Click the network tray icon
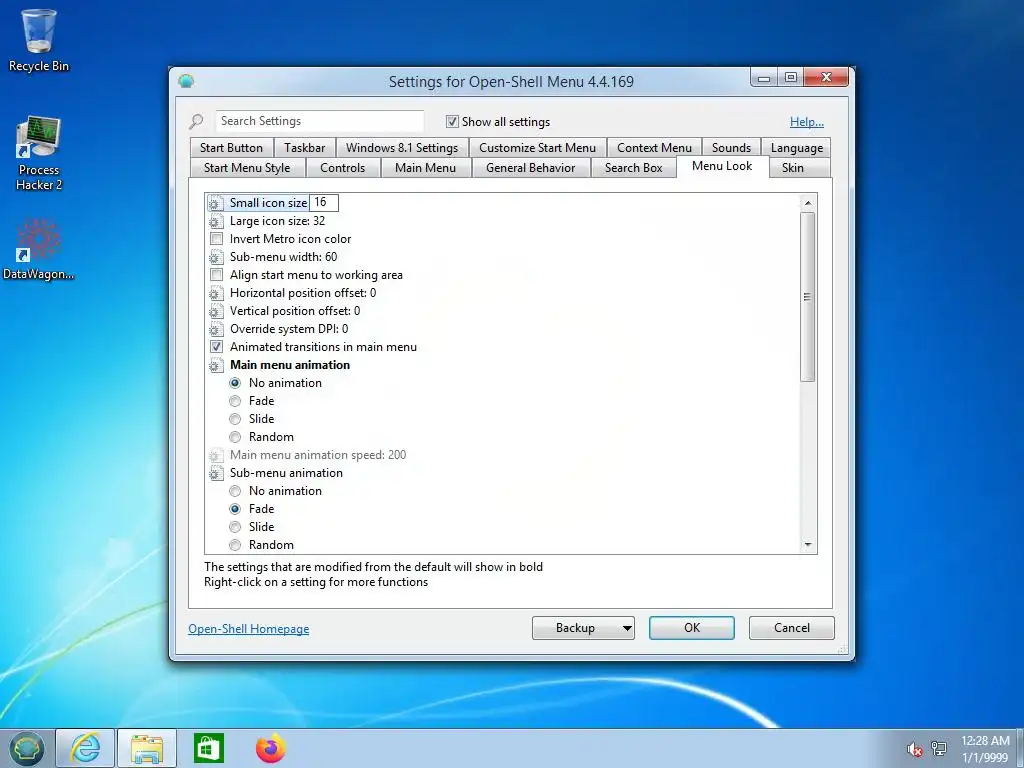 [x=939, y=748]
